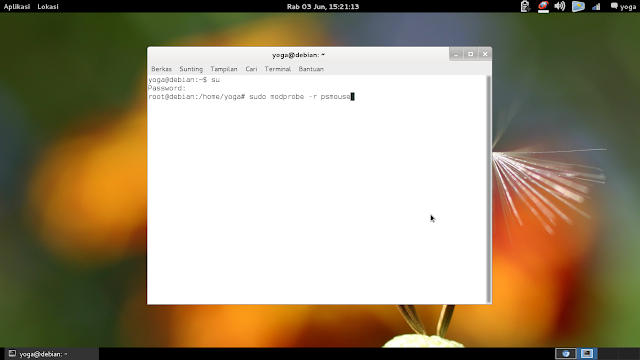This screenshot has width=640, height=360.
Task: Switch to third empty workspace
Action: point(608,353)
